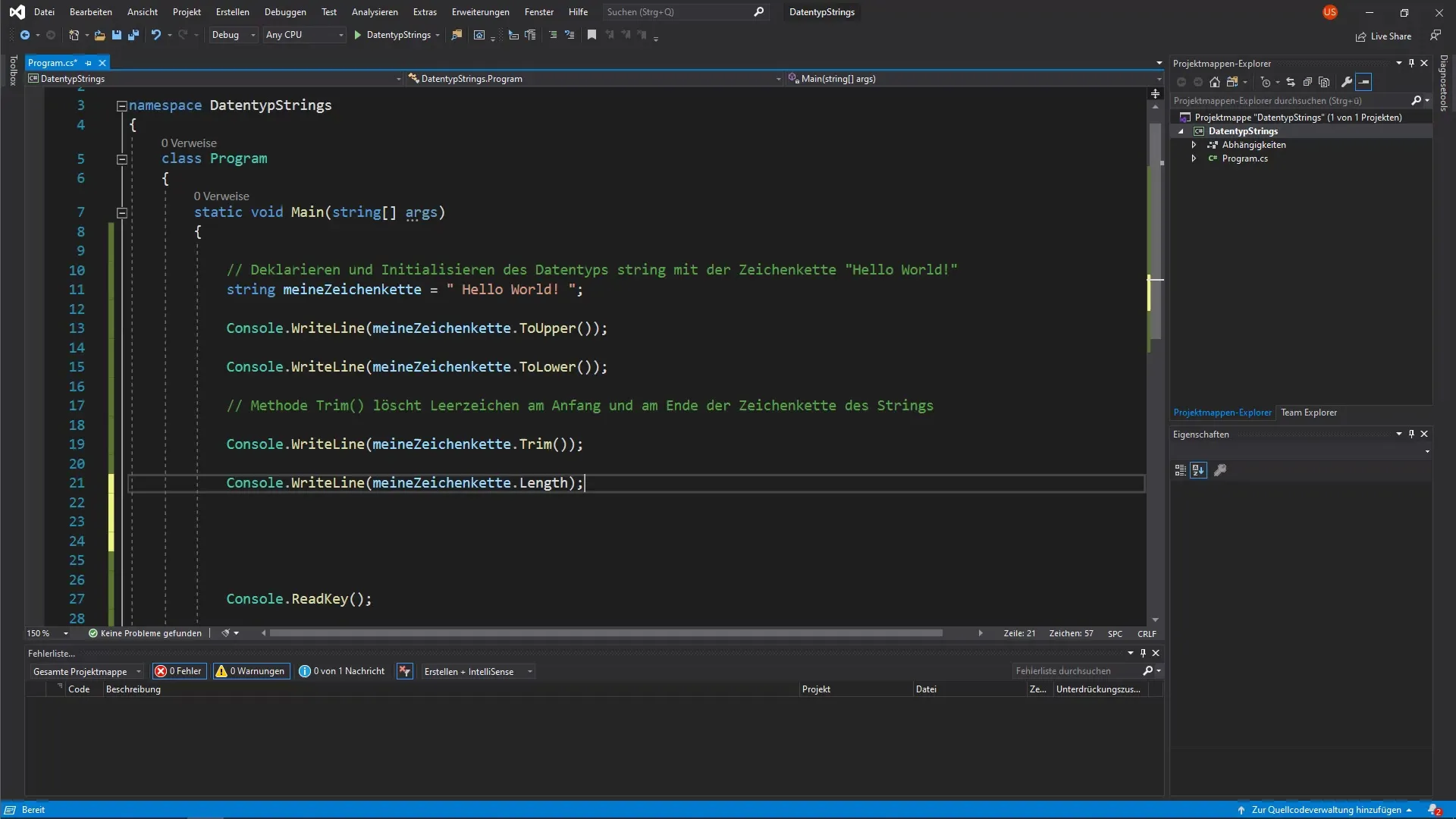Viewport: 1456px width, 819px height.
Task: Open the Toolbox side panel tab
Action: [13, 70]
